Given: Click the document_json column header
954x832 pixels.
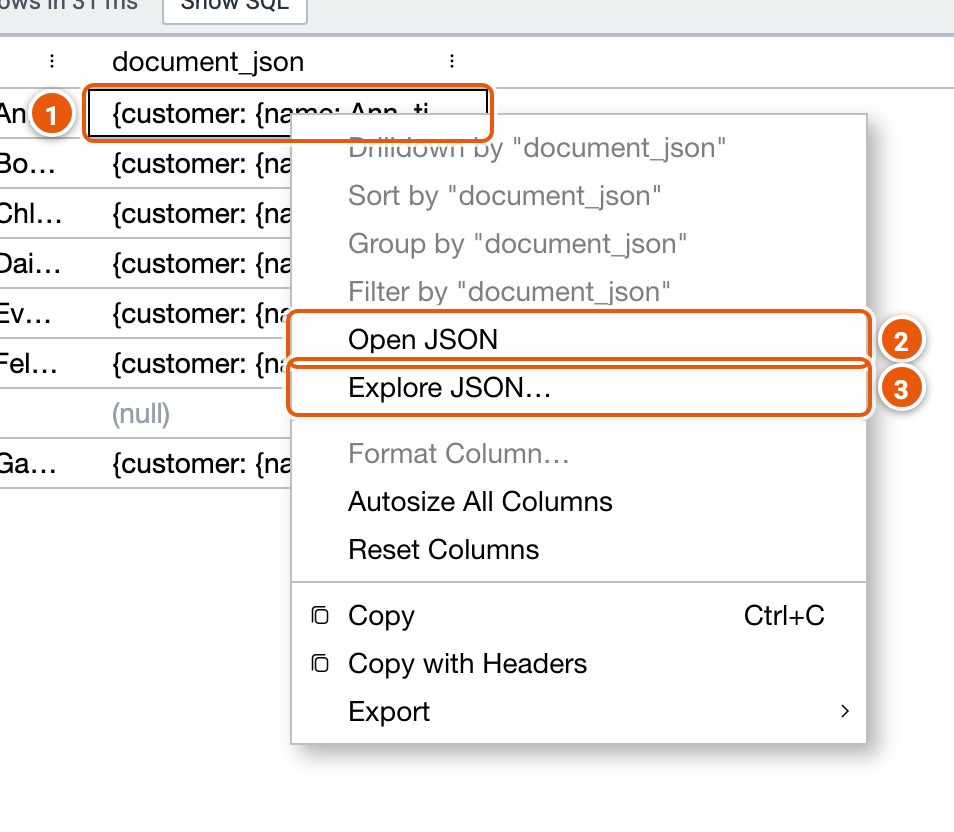Looking at the screenshot, I should pos(208,62).
